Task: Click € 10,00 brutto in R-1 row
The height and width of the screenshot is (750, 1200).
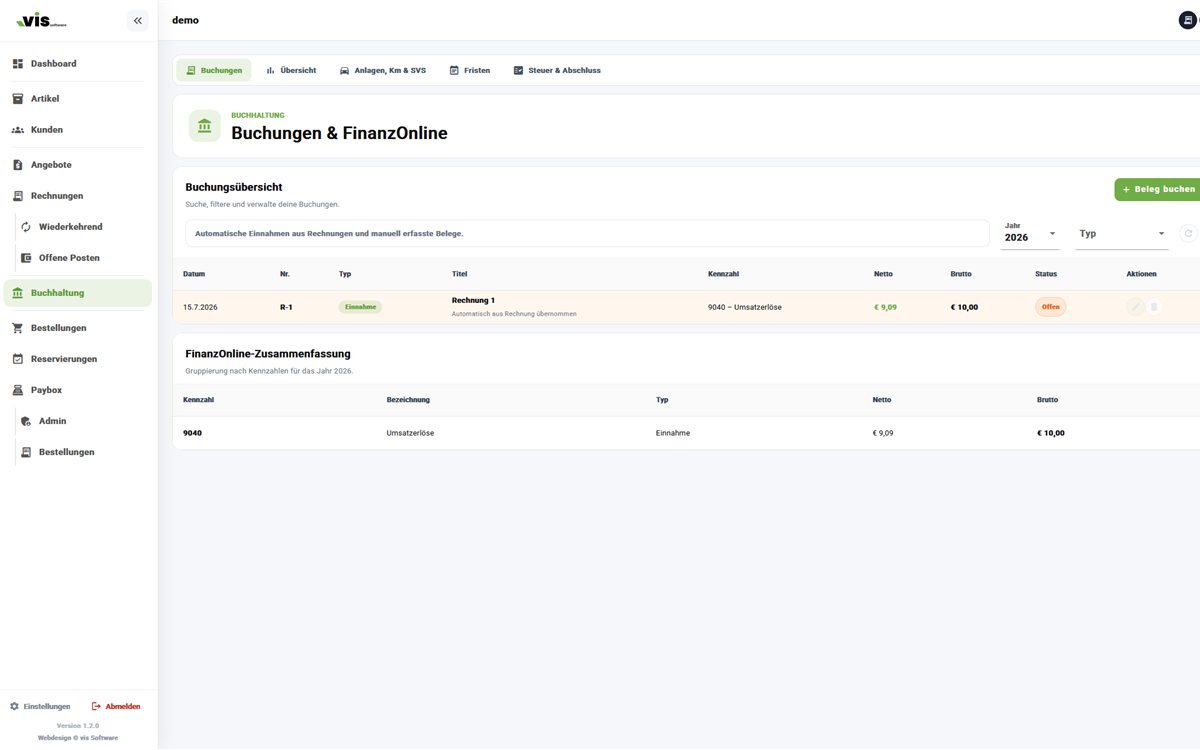Action: click(x=964, y=307)
